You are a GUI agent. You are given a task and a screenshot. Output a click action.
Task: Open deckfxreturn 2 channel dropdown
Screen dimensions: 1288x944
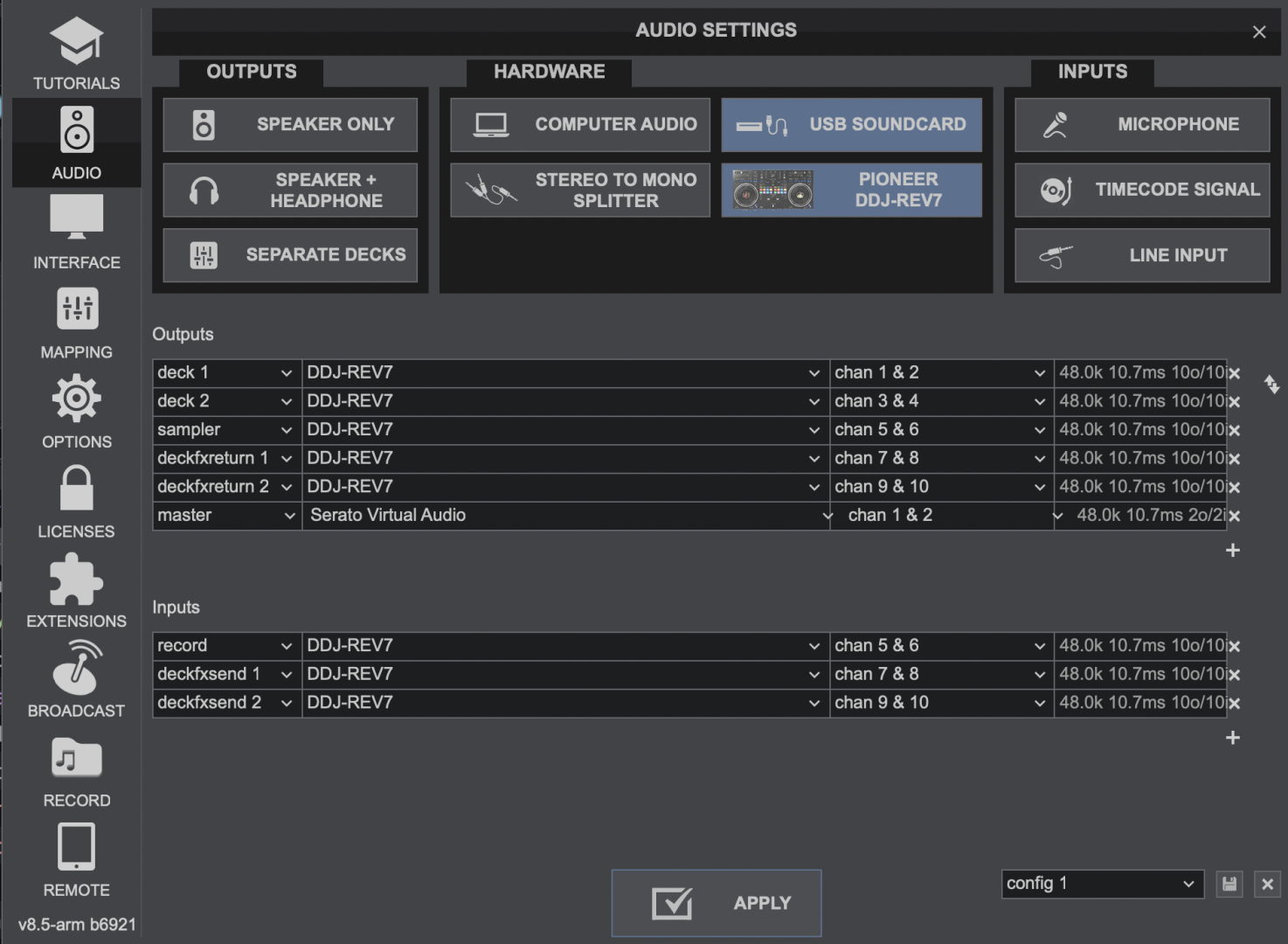(x=941, y=487)
